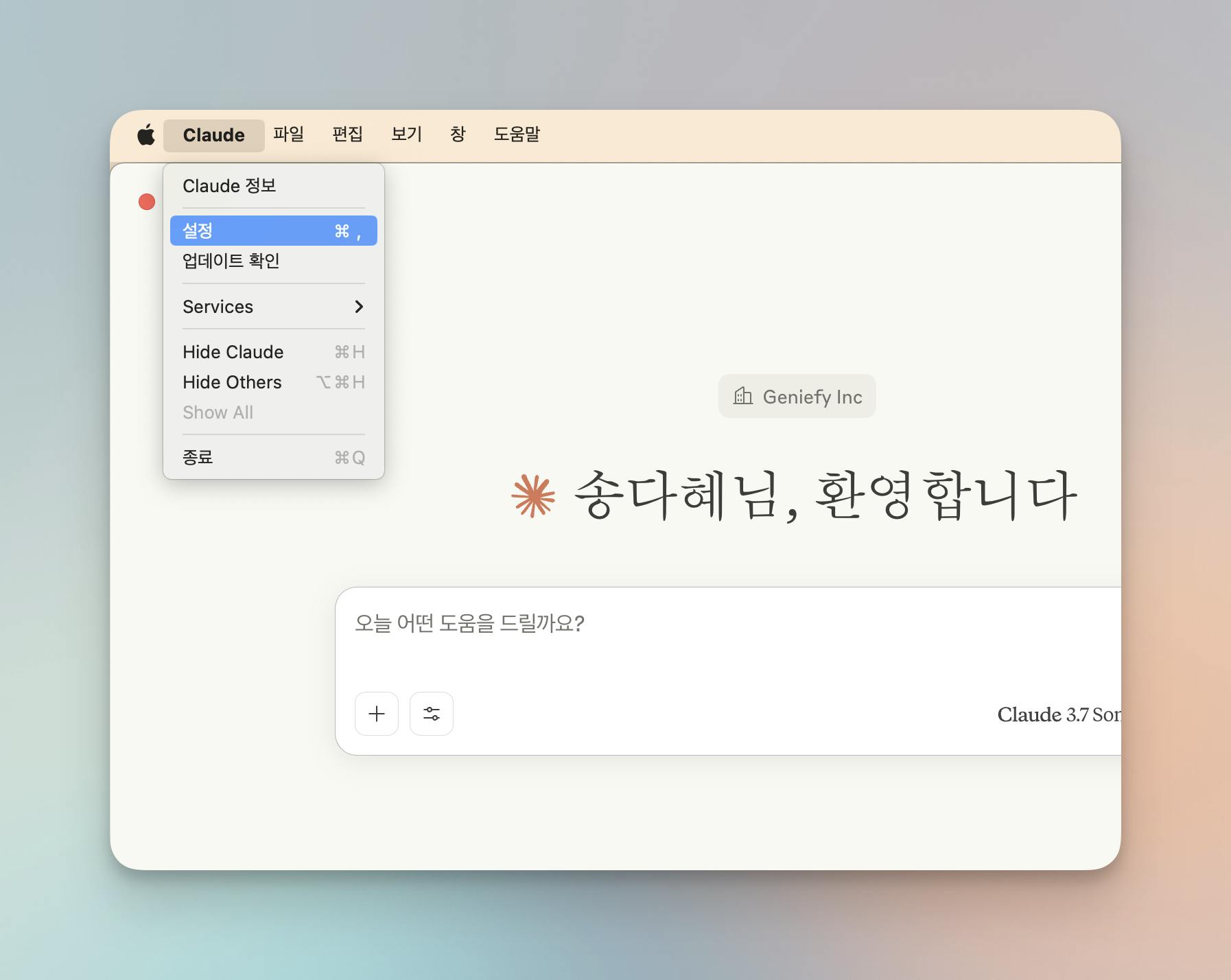Open the 창 menu

point(458,134)
